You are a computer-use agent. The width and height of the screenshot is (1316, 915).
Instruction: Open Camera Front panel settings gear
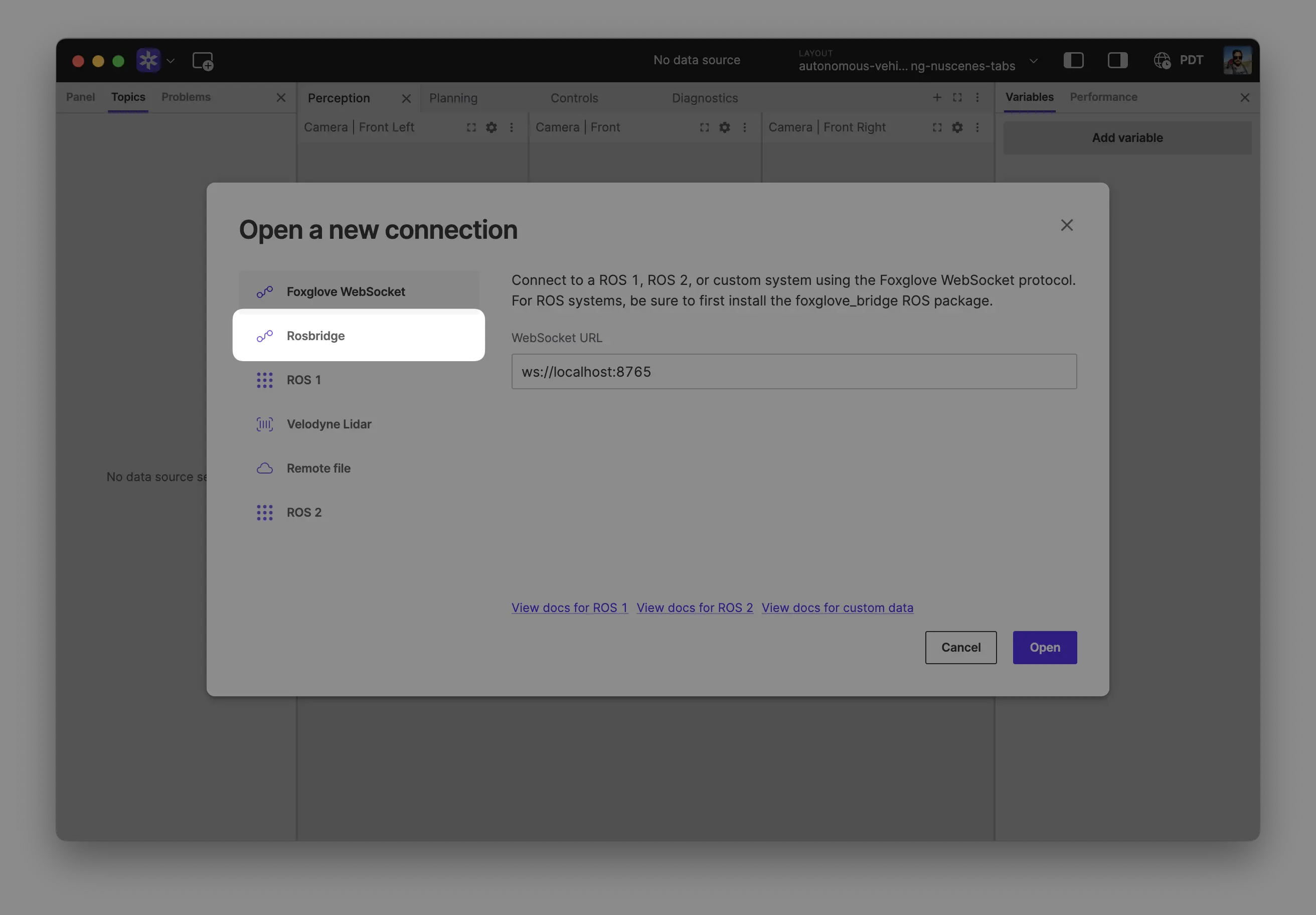[725, 127]
